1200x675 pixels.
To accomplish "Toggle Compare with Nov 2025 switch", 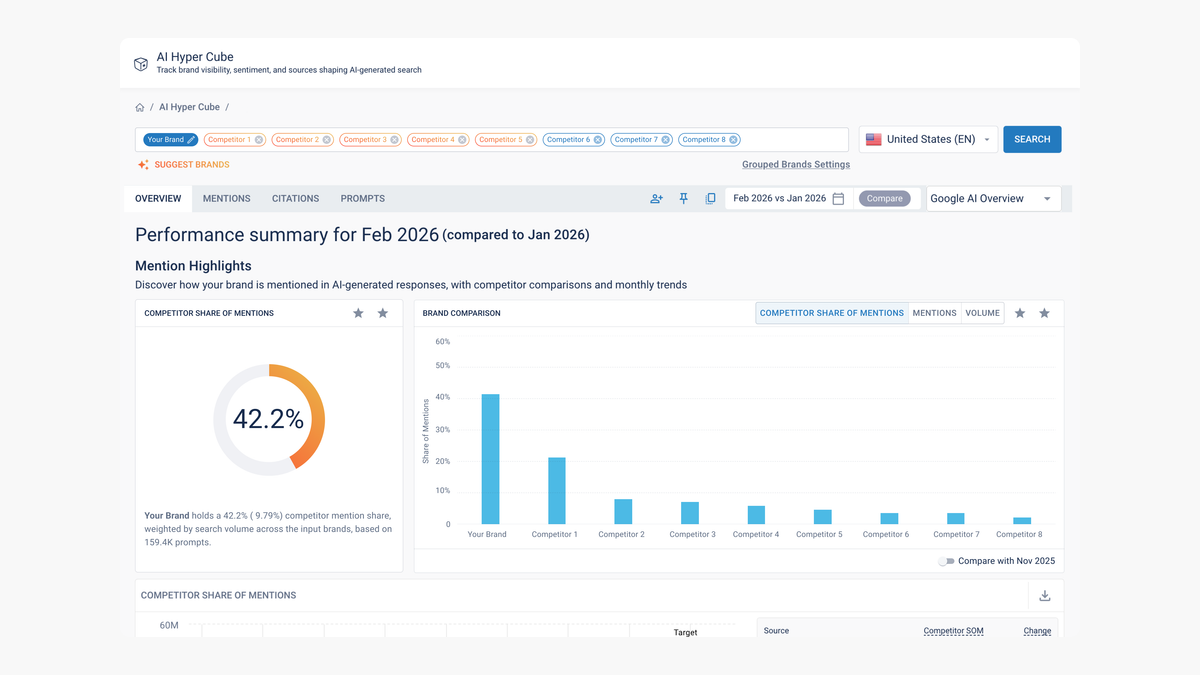I will click(x=946, y=561).
